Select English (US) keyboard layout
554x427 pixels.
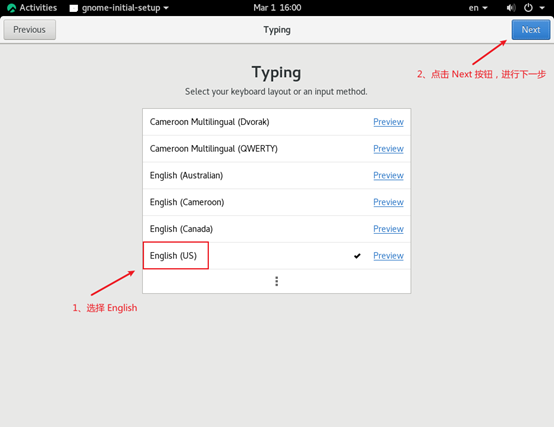point(277,256)
